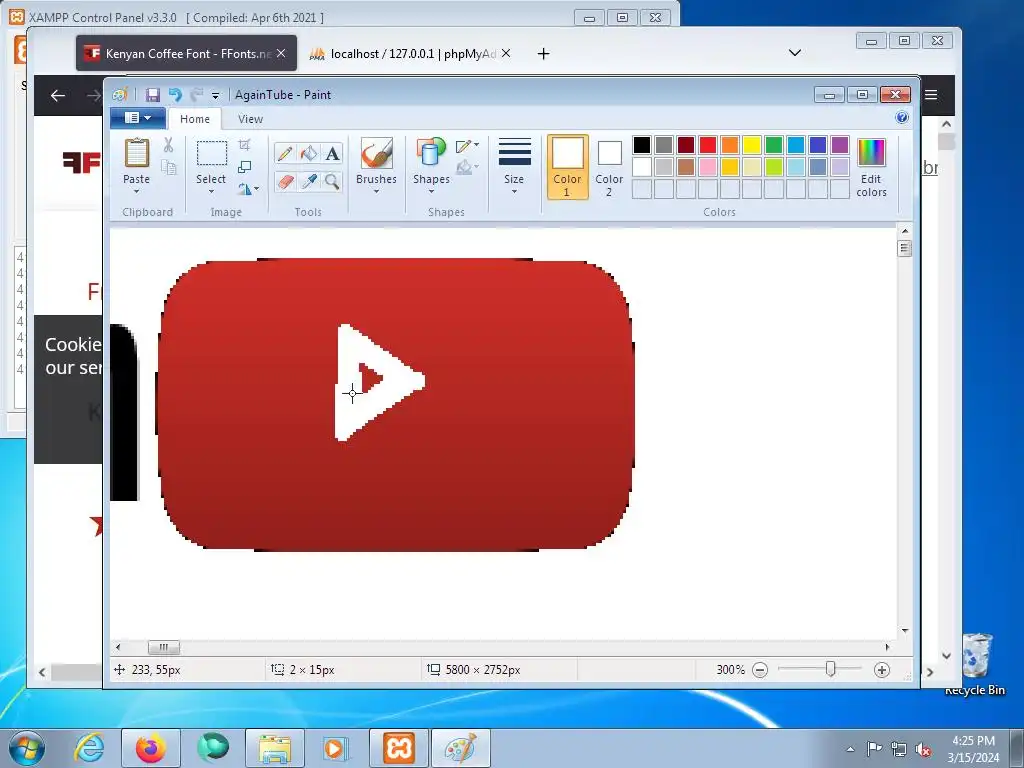Screen dimensions: 1024x768
Task: Pick the purple color swatch
Action: pyautogui.click(x=840, y=145)
